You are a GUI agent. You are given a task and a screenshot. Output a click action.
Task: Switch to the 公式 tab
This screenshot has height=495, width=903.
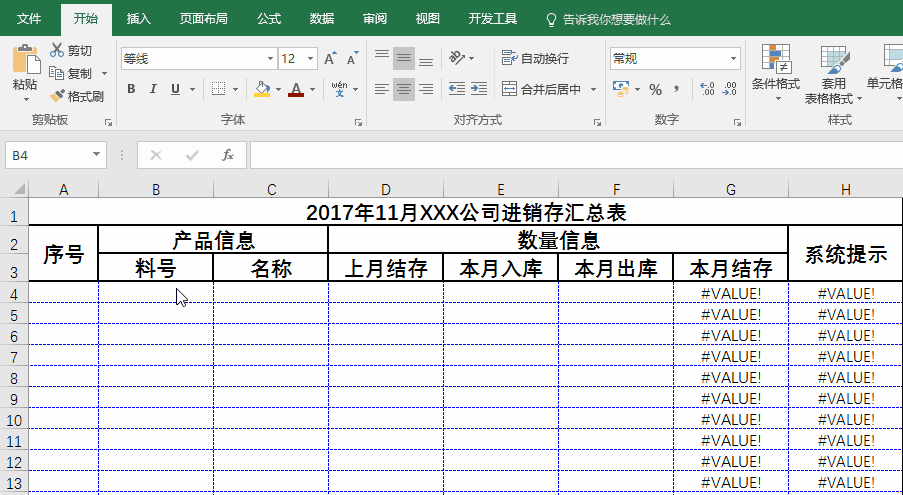(x=269, y=19)
